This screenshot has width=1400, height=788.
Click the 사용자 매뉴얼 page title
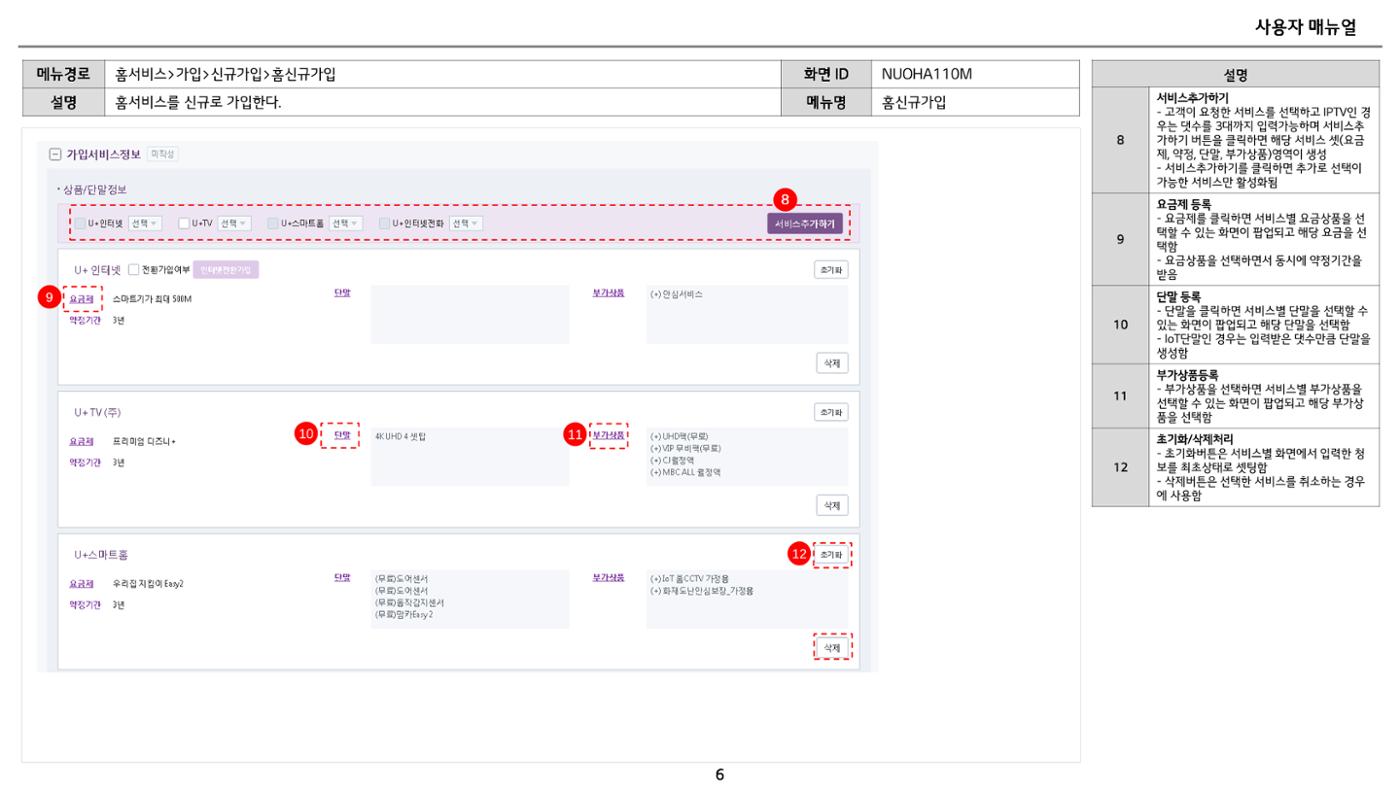click(1305, 27)
